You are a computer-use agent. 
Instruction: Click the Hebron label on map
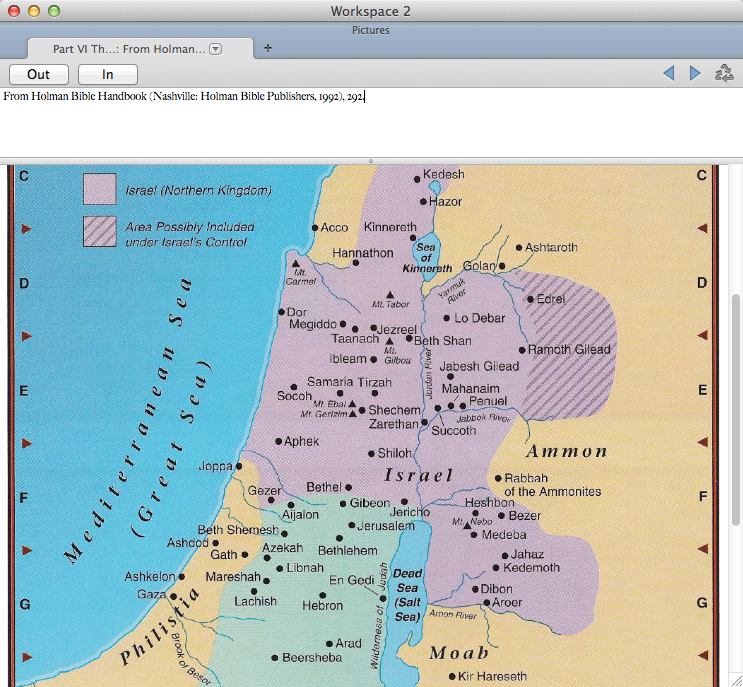click(322, 605)
